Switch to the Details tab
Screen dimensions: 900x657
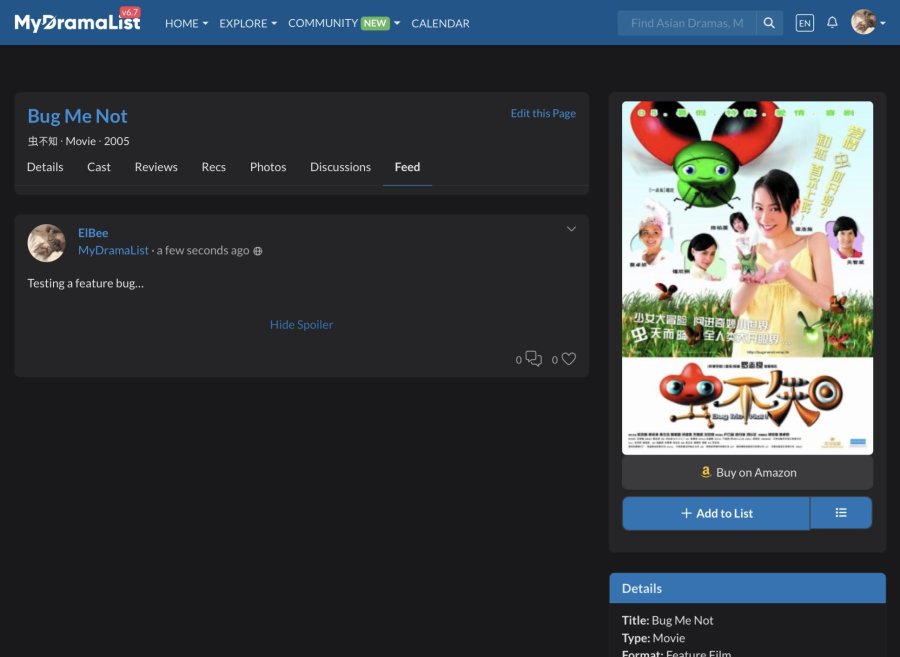(45, 167)
